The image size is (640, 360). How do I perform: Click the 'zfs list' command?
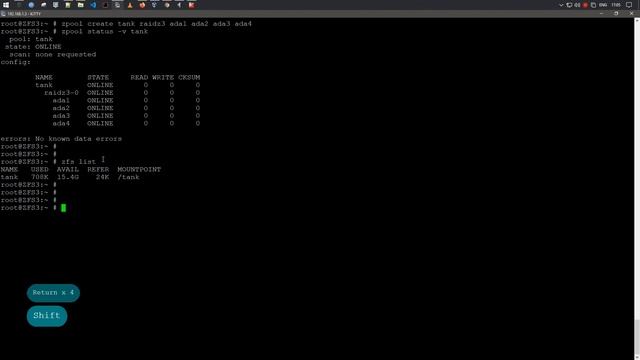point(78,162)
